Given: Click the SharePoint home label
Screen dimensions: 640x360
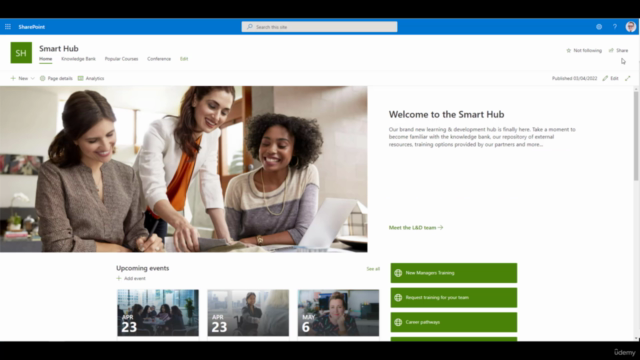Looking at the screenshot, I should tap(31, 27).
